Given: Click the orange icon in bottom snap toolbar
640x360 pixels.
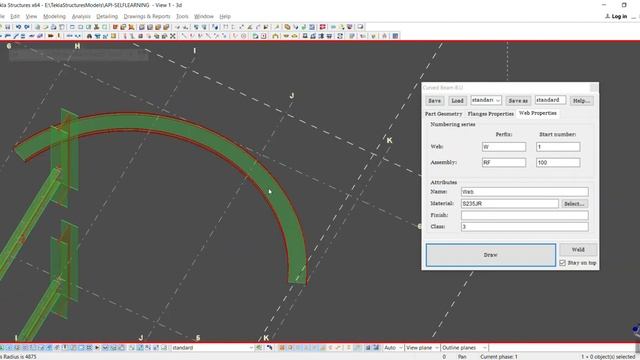Looking at the screenshot, I should pyautogui.click(x=282, y=348).
